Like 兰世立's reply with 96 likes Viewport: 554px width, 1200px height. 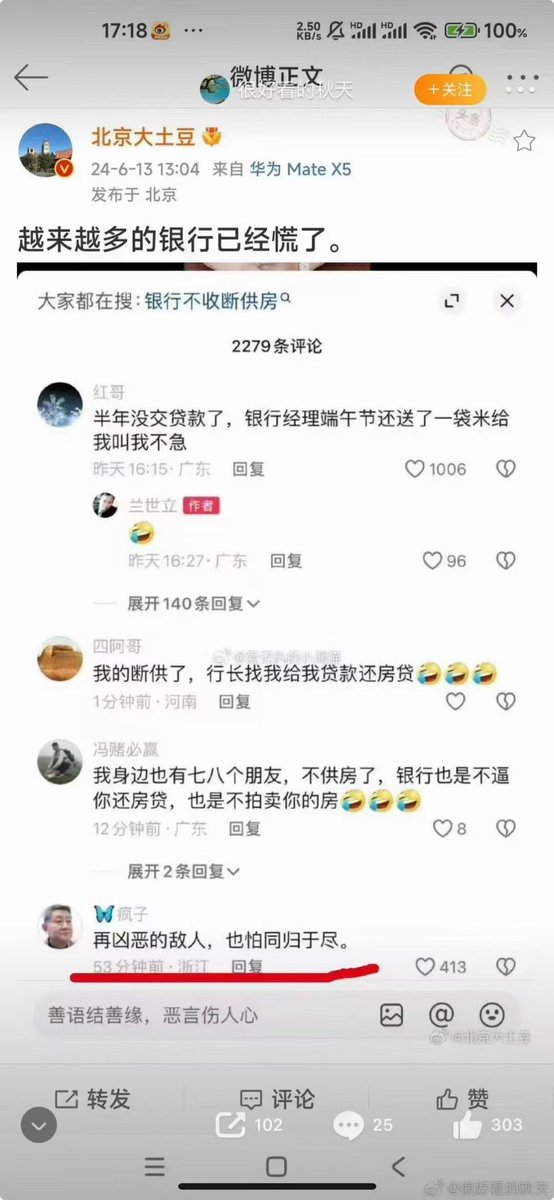[444, 561]
